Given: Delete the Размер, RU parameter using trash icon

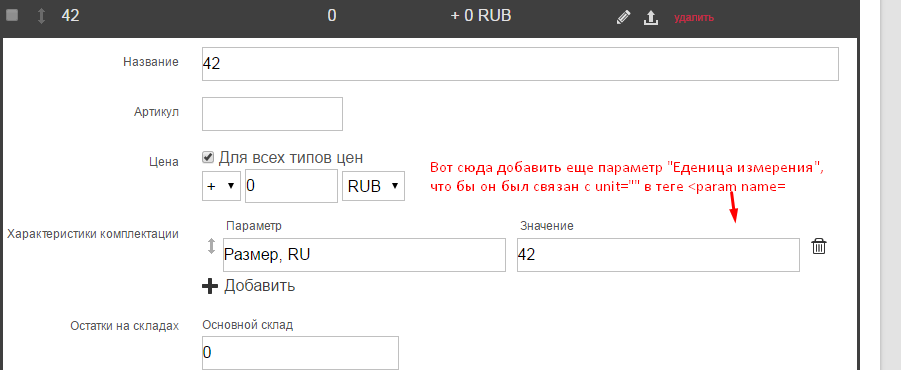Looking at the screenshot, I should (x=818, y=247).
